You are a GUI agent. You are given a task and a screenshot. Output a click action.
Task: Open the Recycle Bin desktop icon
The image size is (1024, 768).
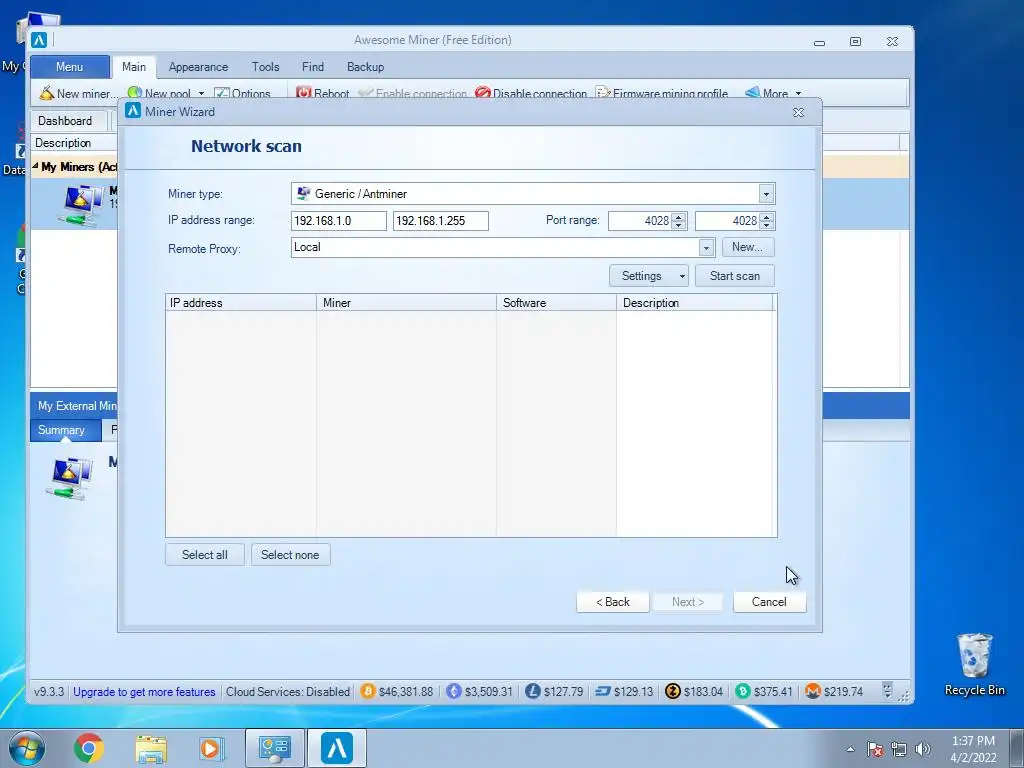click(x=974, y=664)
